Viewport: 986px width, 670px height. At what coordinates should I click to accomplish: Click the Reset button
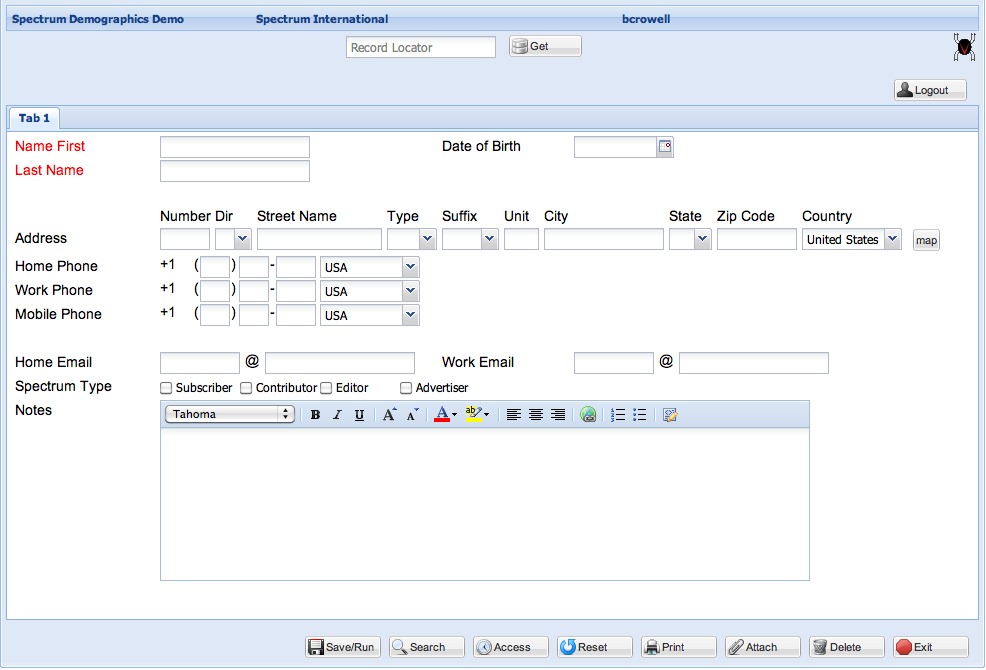click(594, 647)
